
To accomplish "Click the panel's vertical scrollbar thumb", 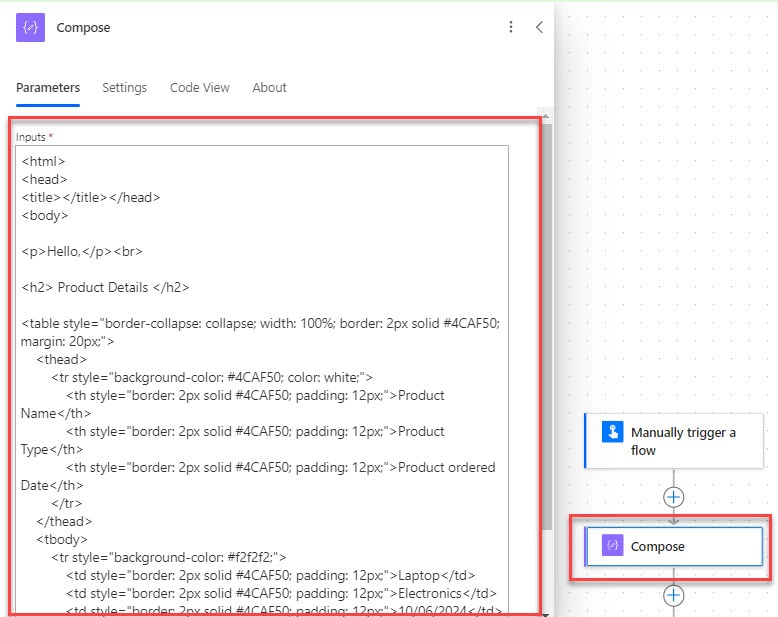I will coord(546,327).
